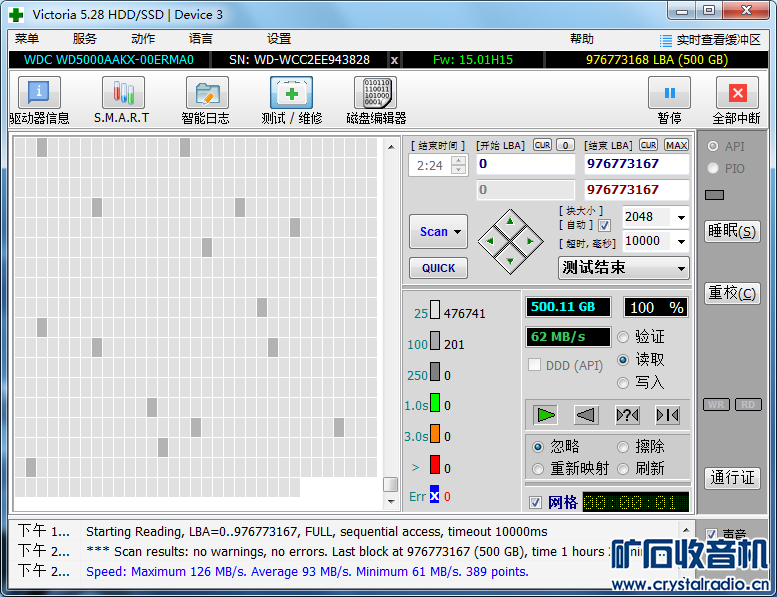The height and width of the screenshot is (597, 777).
Task: Select the erase error action
Action: (623, 447)
